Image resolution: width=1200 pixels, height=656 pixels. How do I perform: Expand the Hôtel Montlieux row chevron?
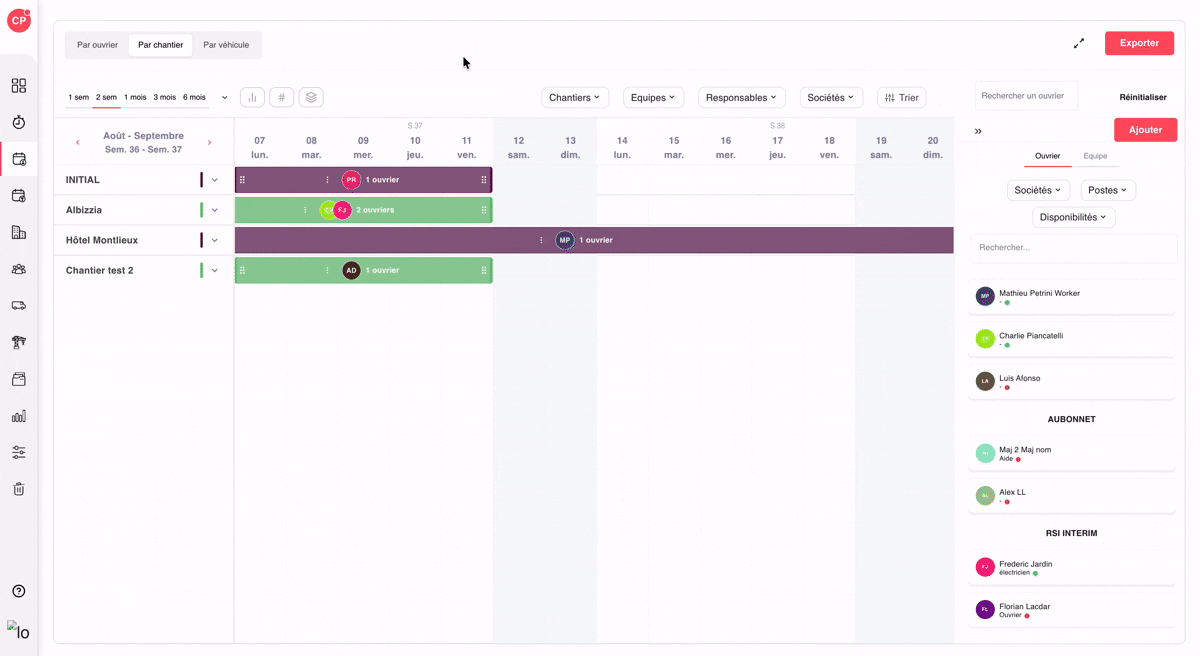point(214,240)
